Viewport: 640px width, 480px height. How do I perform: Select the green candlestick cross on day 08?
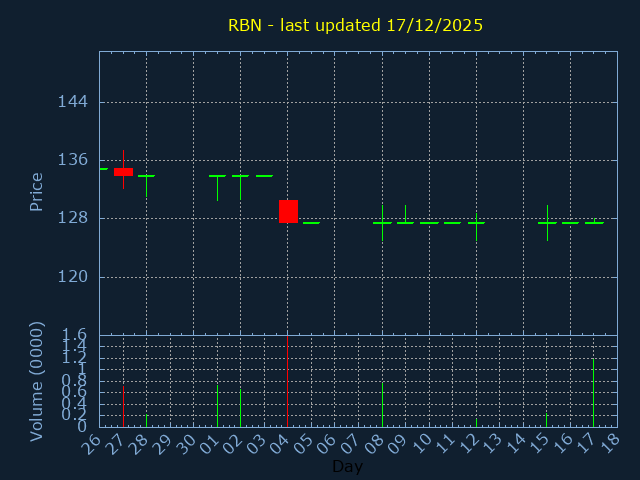pos(382,222)
